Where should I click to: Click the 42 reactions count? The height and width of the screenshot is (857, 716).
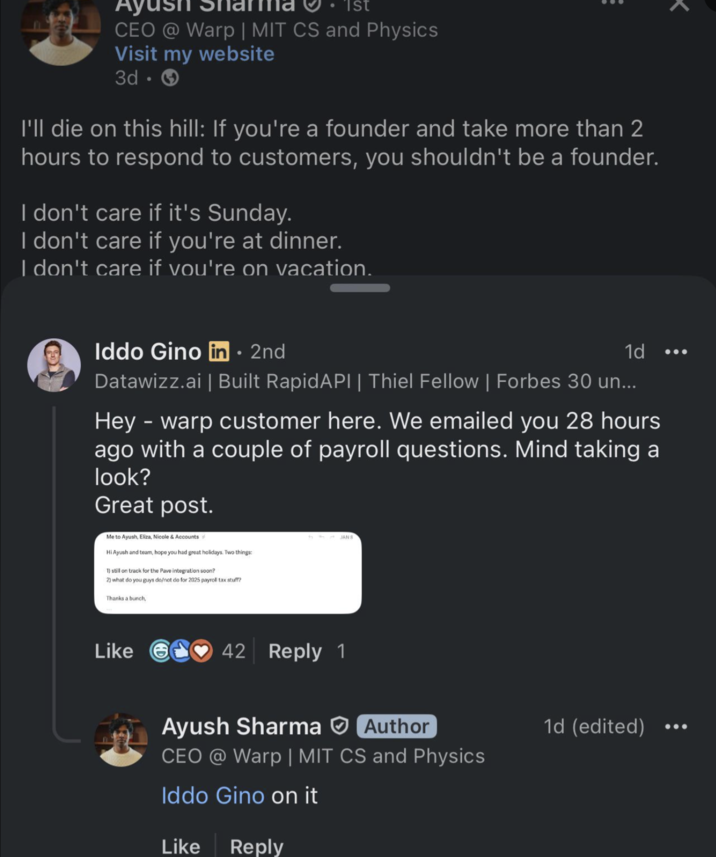coord(232,650)
